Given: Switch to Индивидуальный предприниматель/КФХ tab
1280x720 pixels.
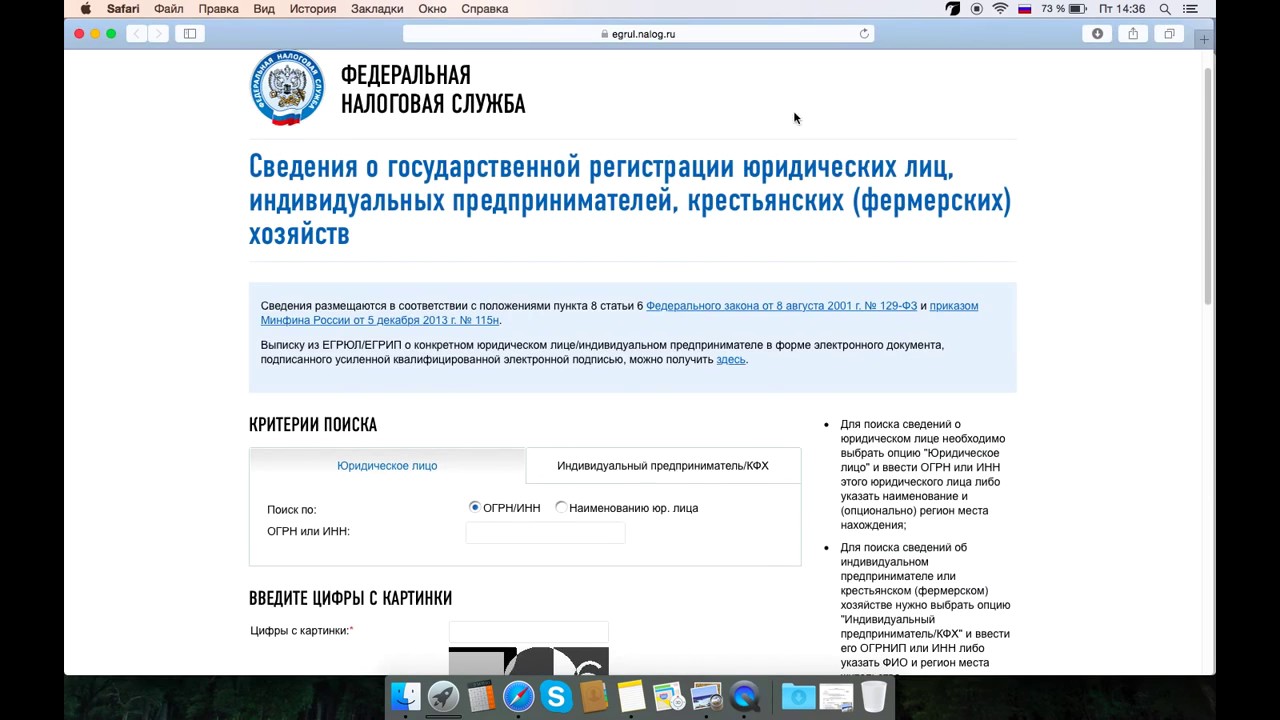Looking at the screenshot, I should 663,466.
